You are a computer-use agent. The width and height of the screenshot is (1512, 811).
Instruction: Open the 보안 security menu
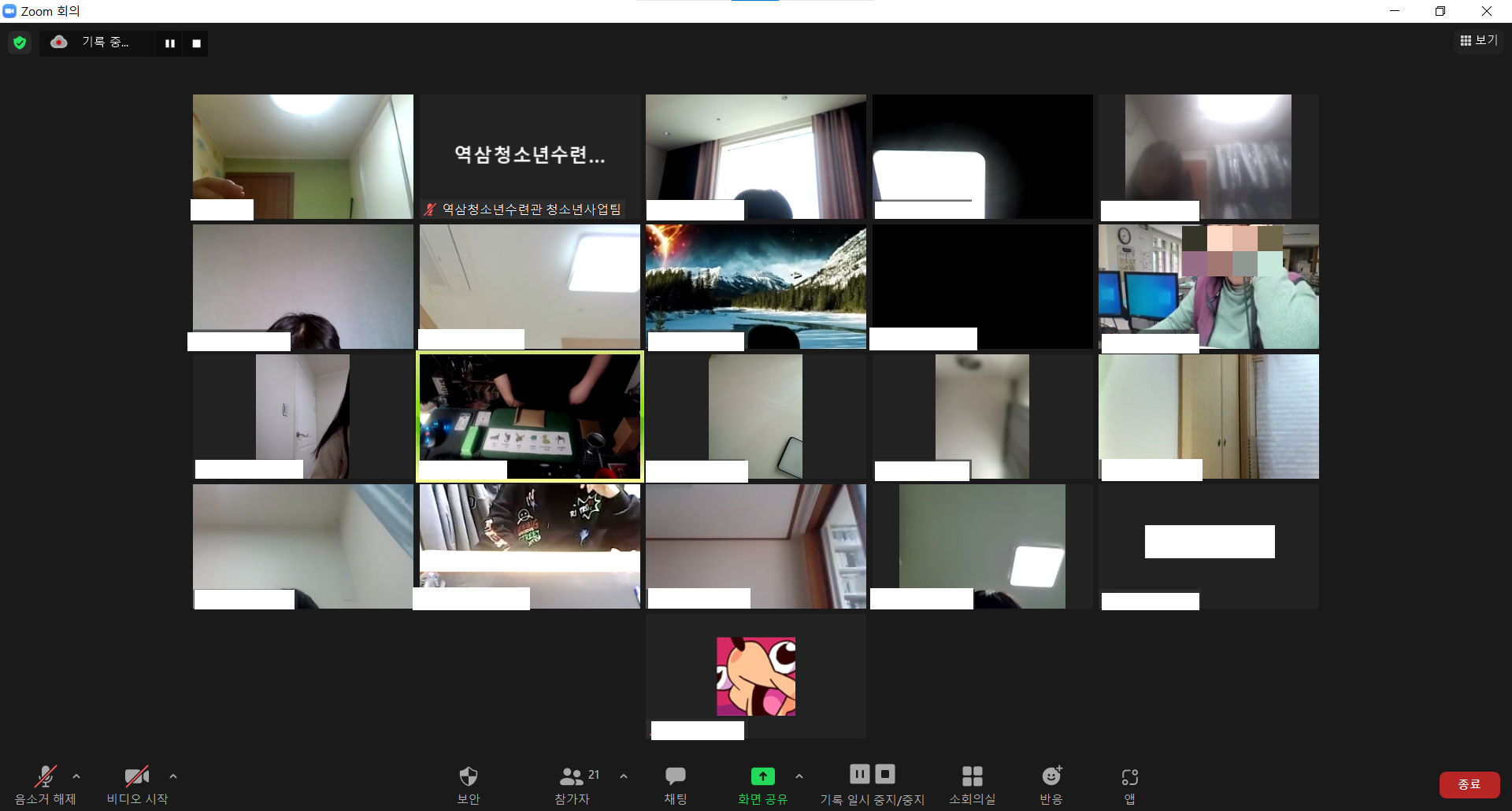pos(469,785)
